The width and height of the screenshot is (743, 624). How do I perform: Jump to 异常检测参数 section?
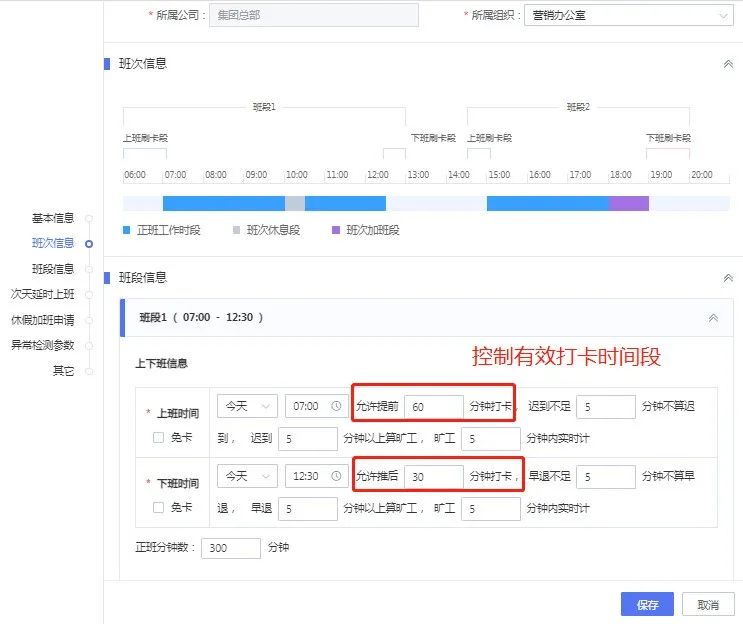43,345
